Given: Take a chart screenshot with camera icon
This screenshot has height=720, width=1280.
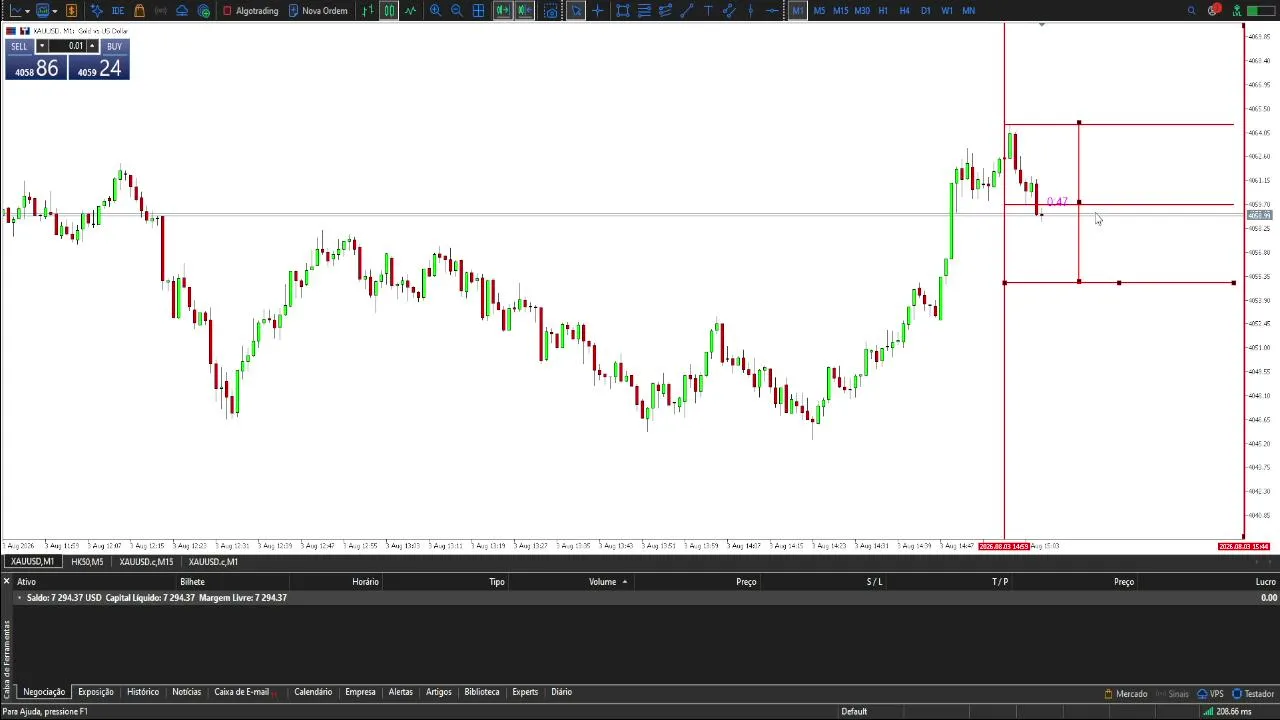Looking at the screenshot, I should (x=551, y=10).
